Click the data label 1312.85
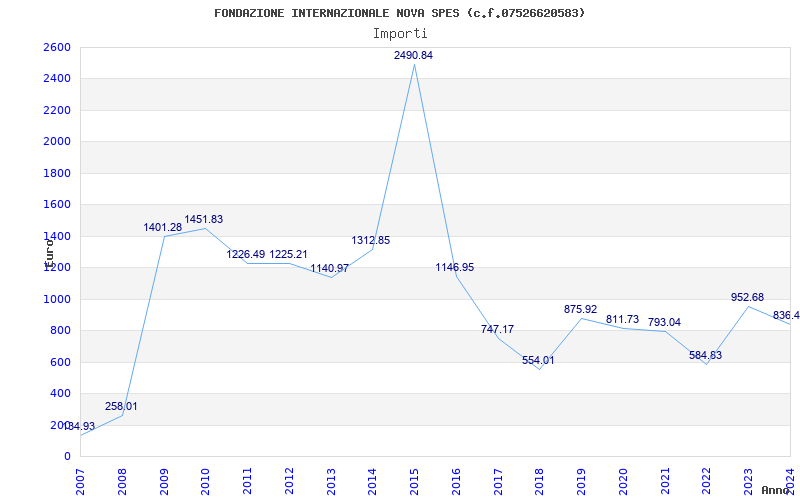This screenshot has height=500, width=800. click(371, 240)
